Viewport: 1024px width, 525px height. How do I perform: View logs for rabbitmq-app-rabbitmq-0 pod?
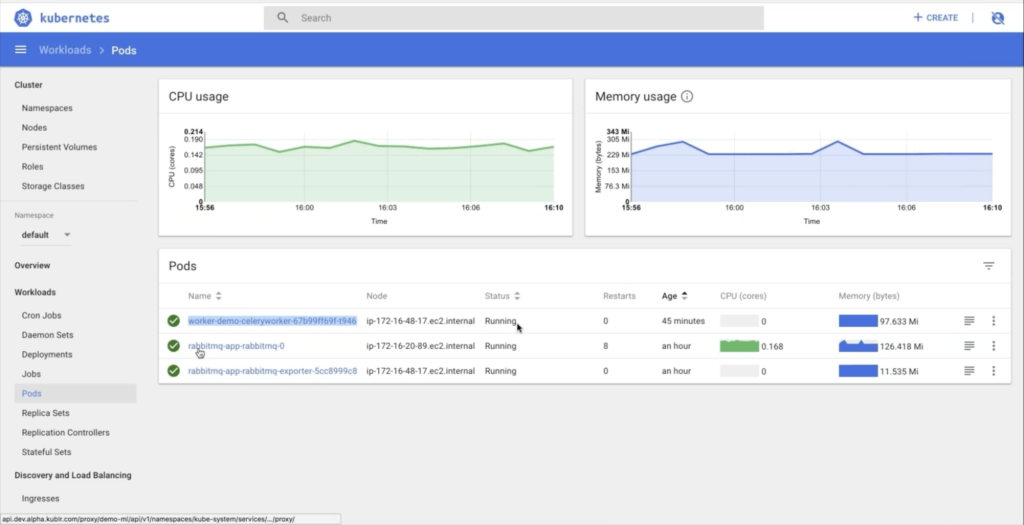(x=969, y=345)
